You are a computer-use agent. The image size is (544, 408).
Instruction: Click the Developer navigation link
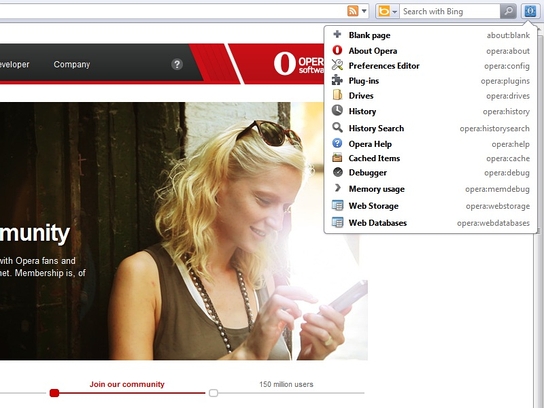(14, 65)
